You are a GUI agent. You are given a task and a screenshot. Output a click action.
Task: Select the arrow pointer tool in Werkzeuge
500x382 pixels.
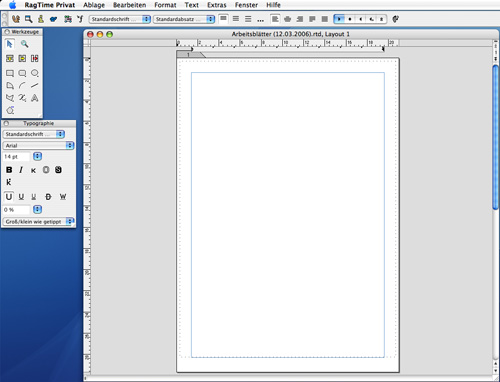[10, 44]
